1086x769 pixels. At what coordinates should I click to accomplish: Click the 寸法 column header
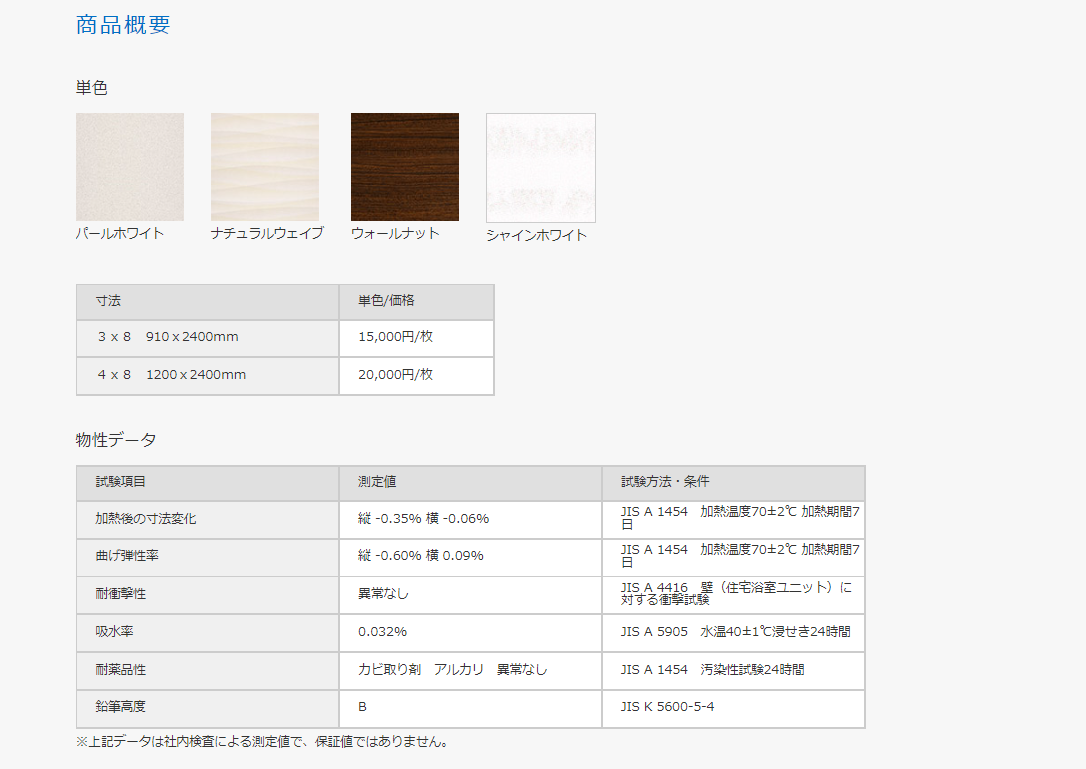click(108, 301)
